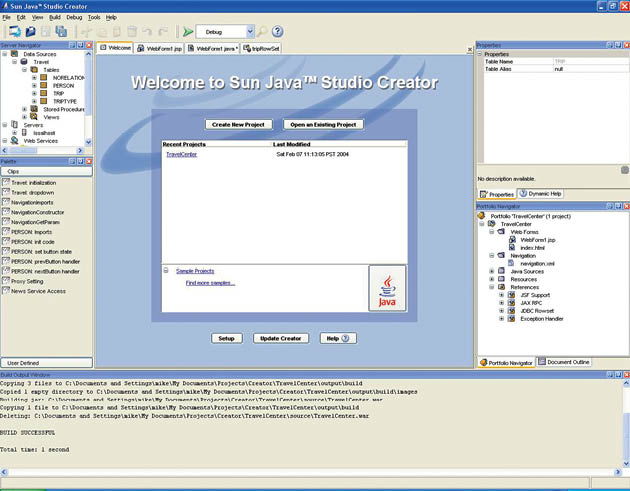Click the Cut scissors toolbar icon

coord(86,31)
